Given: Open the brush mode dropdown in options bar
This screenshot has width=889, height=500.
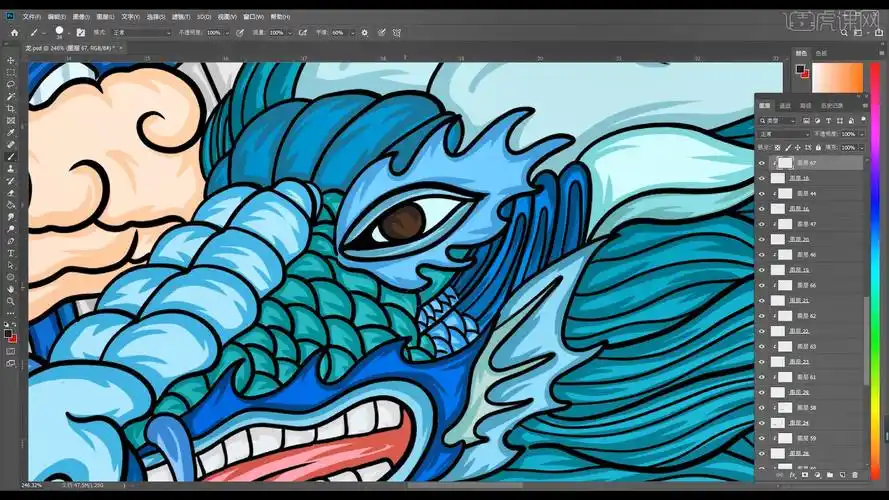Looking at the screenshot, I should (x=140, y=32).
